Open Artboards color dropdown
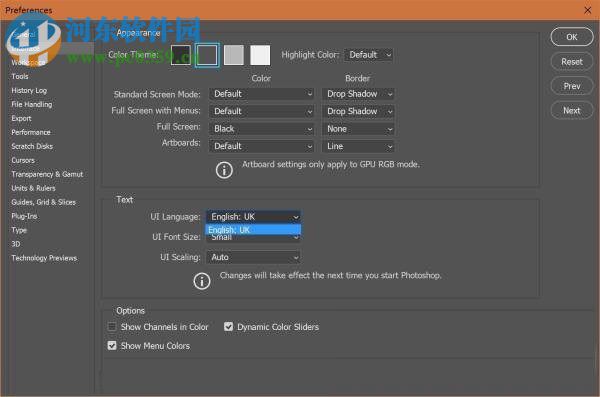Screen dimensions: 600x397 click(x=262, y=146)
